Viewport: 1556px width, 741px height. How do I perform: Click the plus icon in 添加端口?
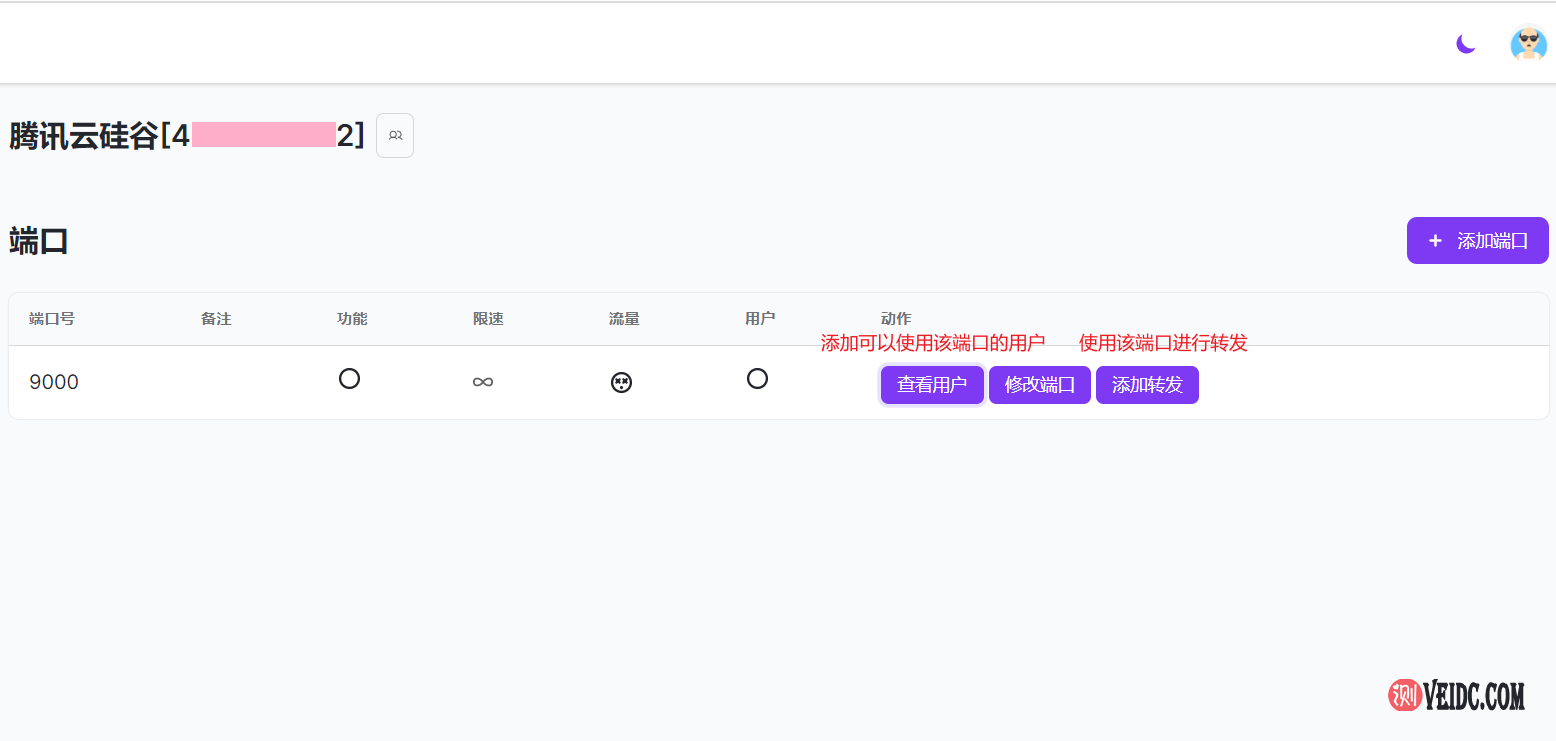pyautogui.click(x=1436, y=241)
